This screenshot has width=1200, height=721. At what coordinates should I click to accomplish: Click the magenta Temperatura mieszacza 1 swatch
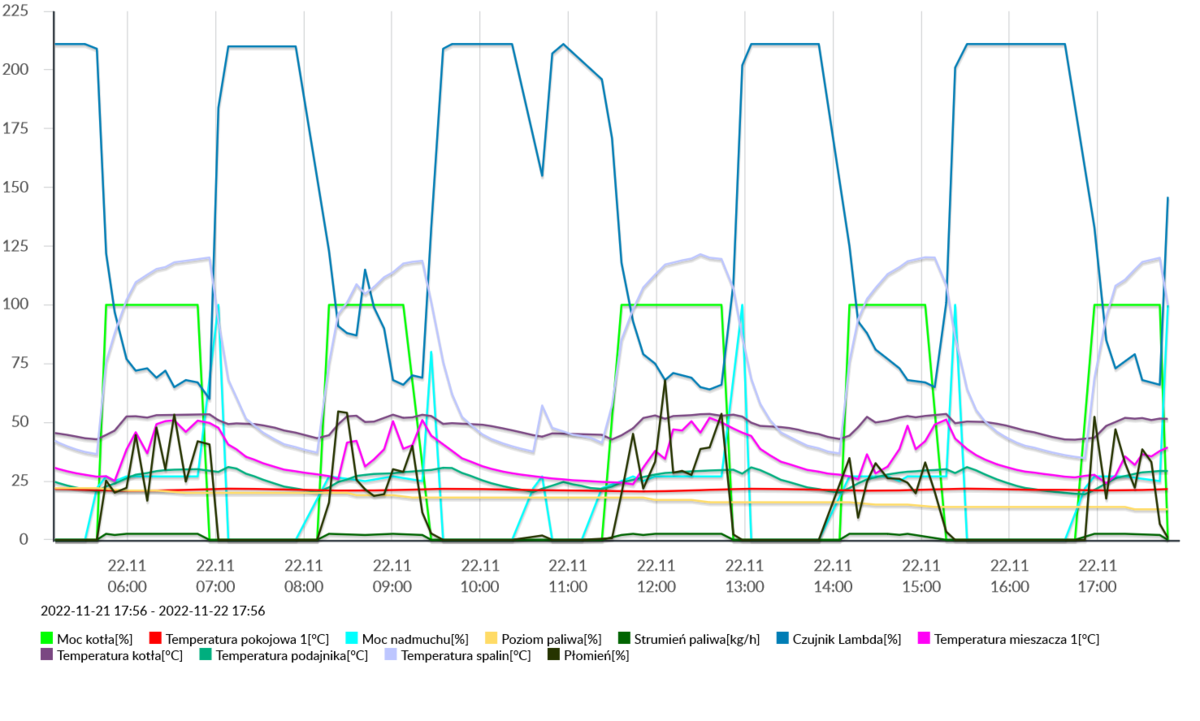923,638
